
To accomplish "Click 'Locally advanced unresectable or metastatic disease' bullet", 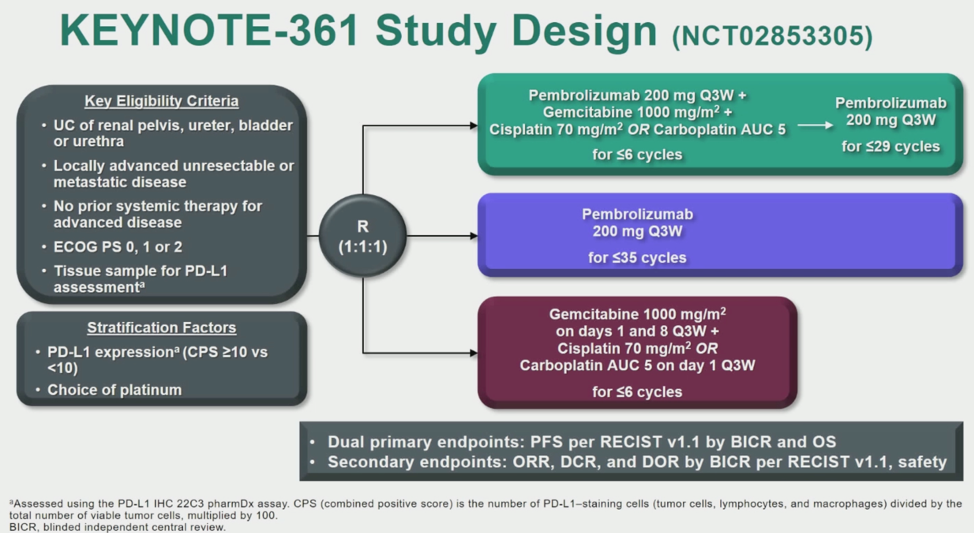I will point(173,173).
